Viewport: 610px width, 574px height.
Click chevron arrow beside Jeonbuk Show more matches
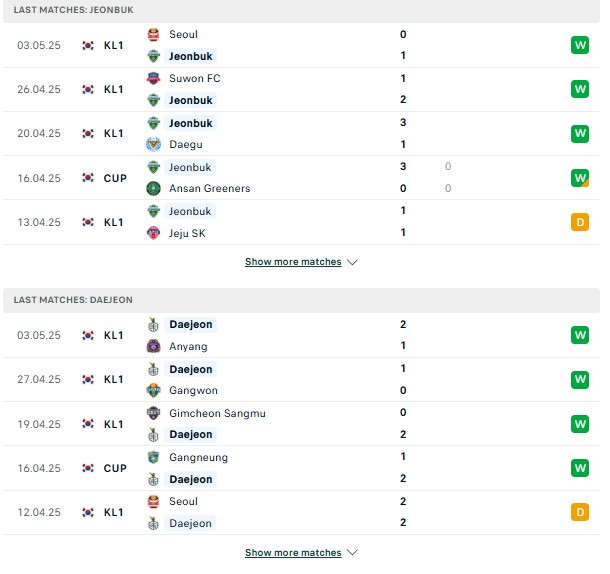[x=352, y=262]
